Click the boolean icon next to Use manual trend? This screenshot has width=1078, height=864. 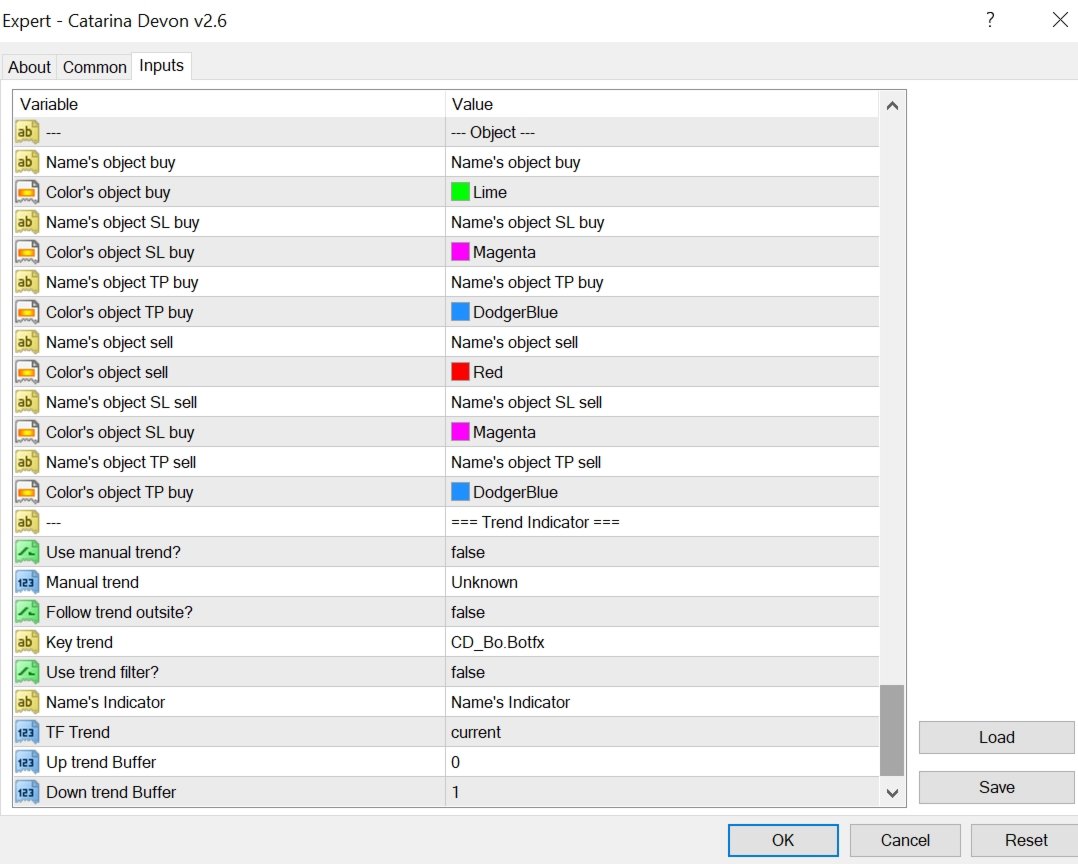click(x=27, y=552)
